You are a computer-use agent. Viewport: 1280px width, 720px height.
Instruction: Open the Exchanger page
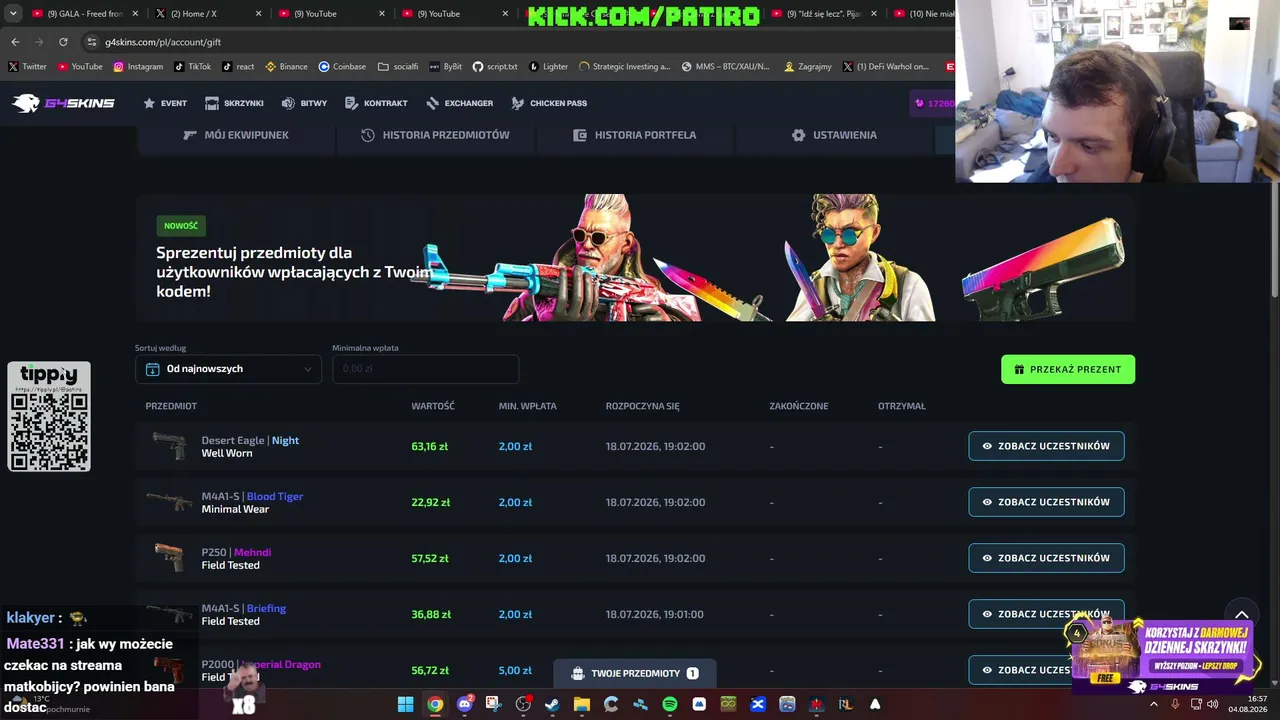pos(459,103)
